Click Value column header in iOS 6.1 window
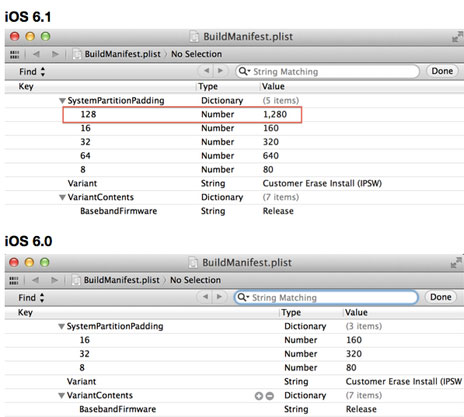464x417 pixels. (273, 86)
